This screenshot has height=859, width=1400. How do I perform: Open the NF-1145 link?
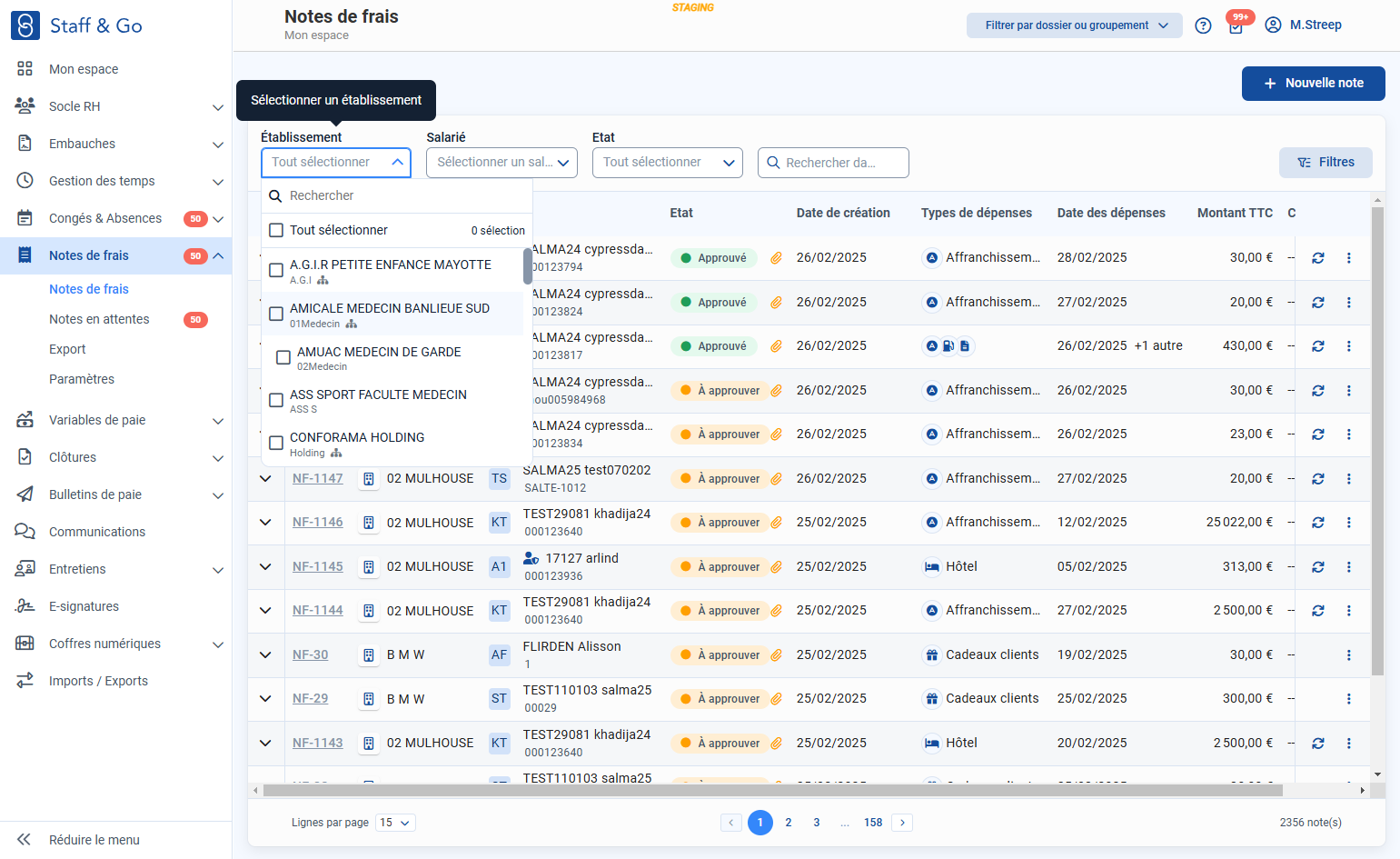(x=318, y=567)
